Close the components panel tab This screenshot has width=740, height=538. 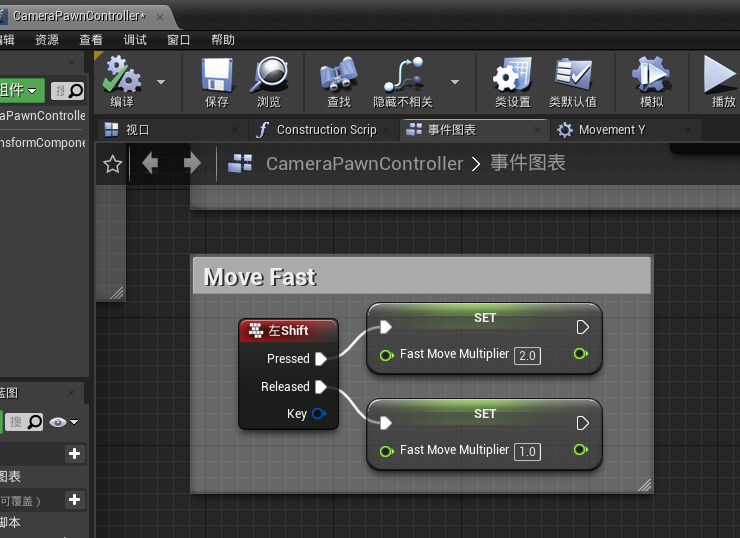click(x=71, y=62)
